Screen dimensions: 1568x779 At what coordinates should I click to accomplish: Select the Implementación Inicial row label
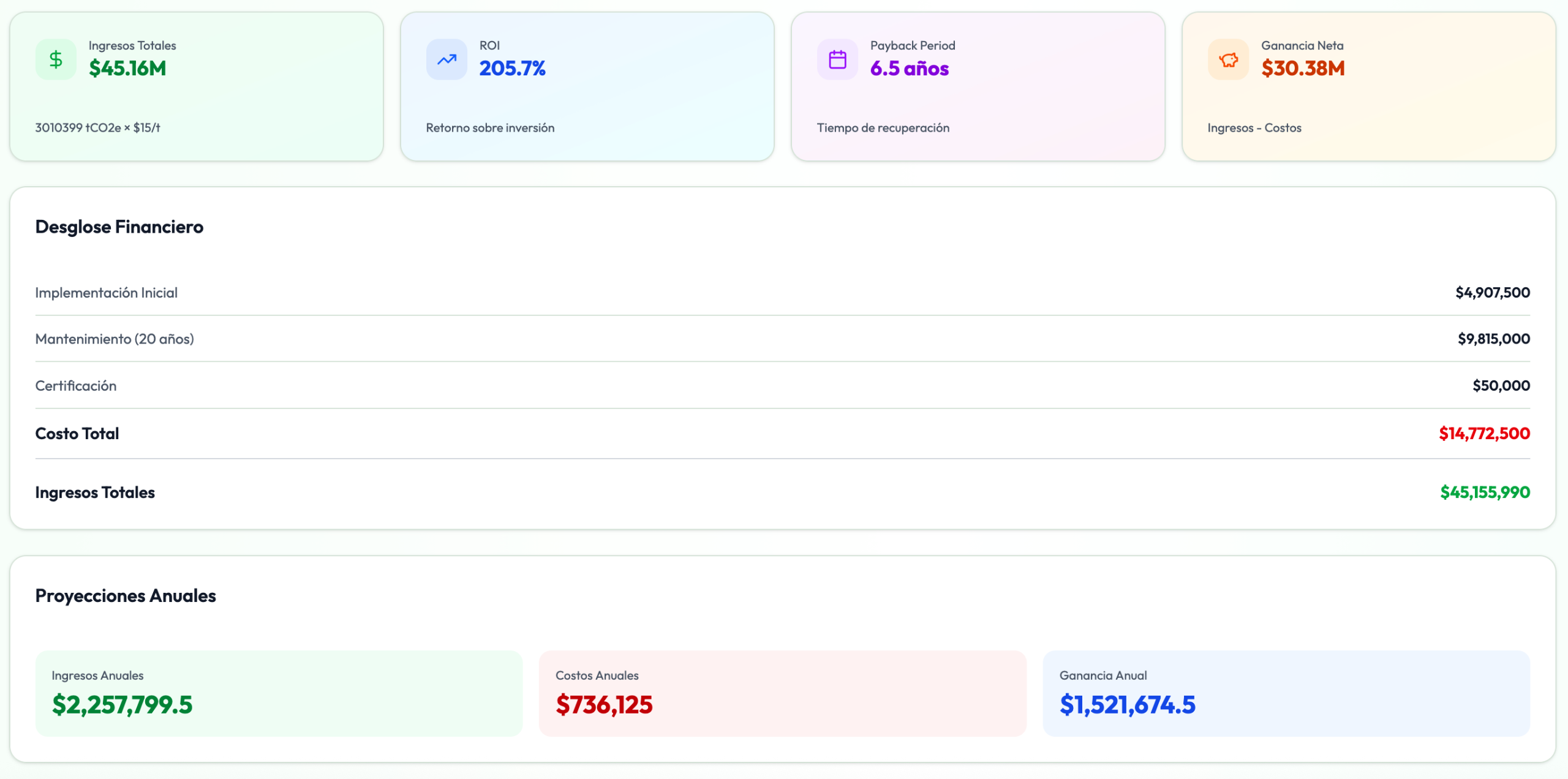(x=106, y=293)
